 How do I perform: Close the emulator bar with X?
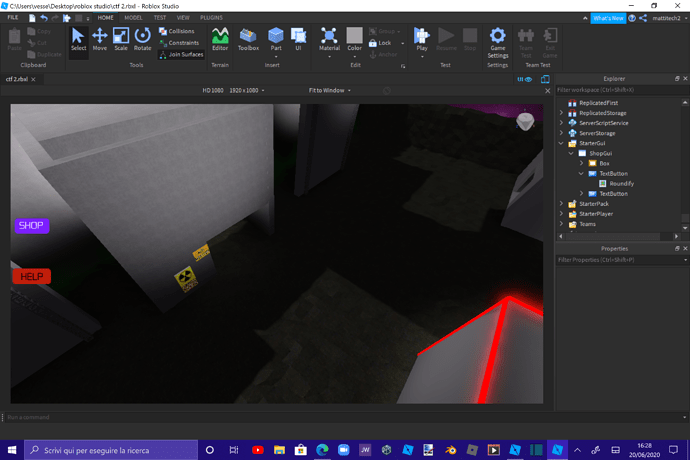(547, 91)
